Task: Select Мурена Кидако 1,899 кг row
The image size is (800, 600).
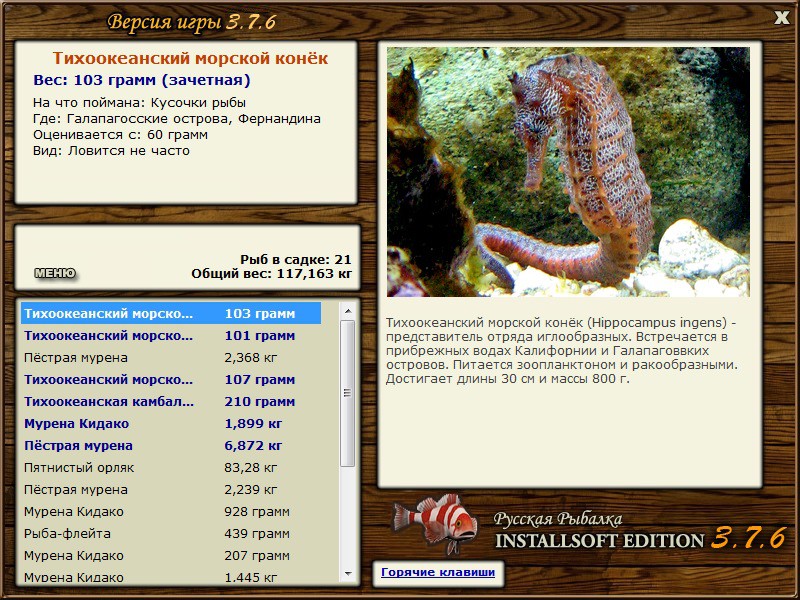Action: (x=171, y=423)
